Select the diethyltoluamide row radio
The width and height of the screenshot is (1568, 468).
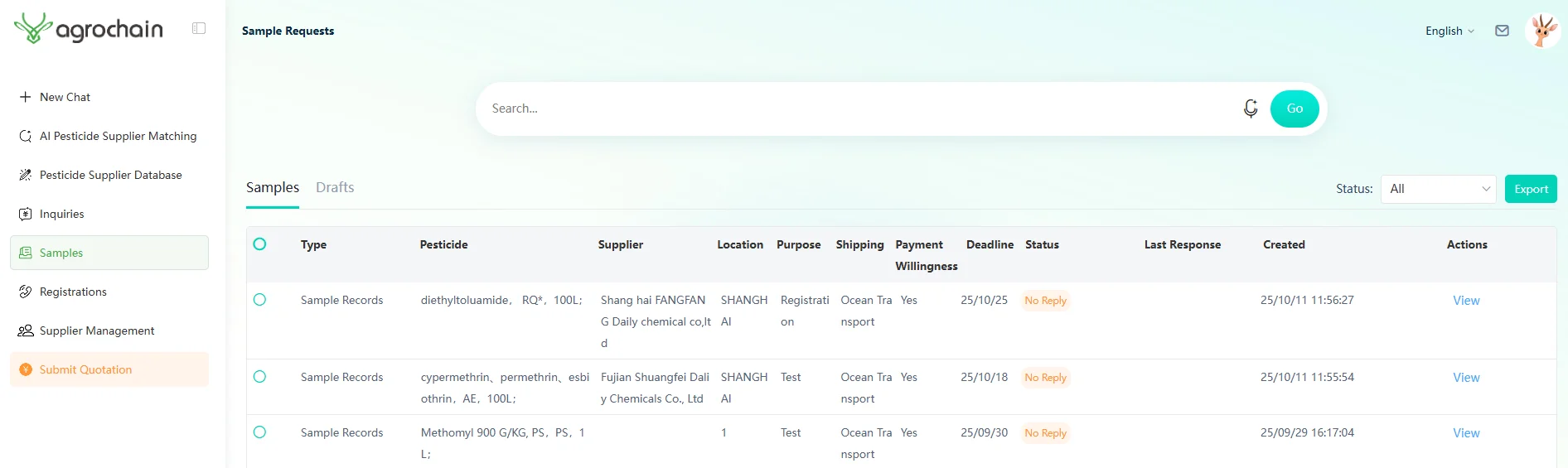point(259,299)
